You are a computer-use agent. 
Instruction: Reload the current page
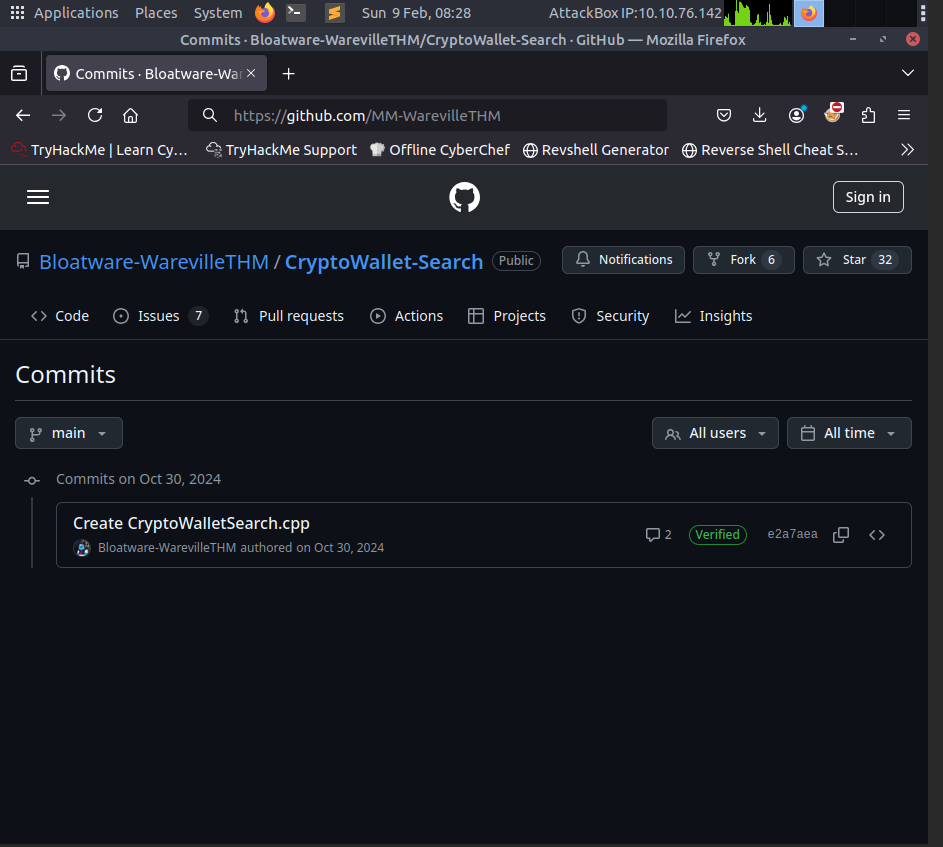pos(95,116)
